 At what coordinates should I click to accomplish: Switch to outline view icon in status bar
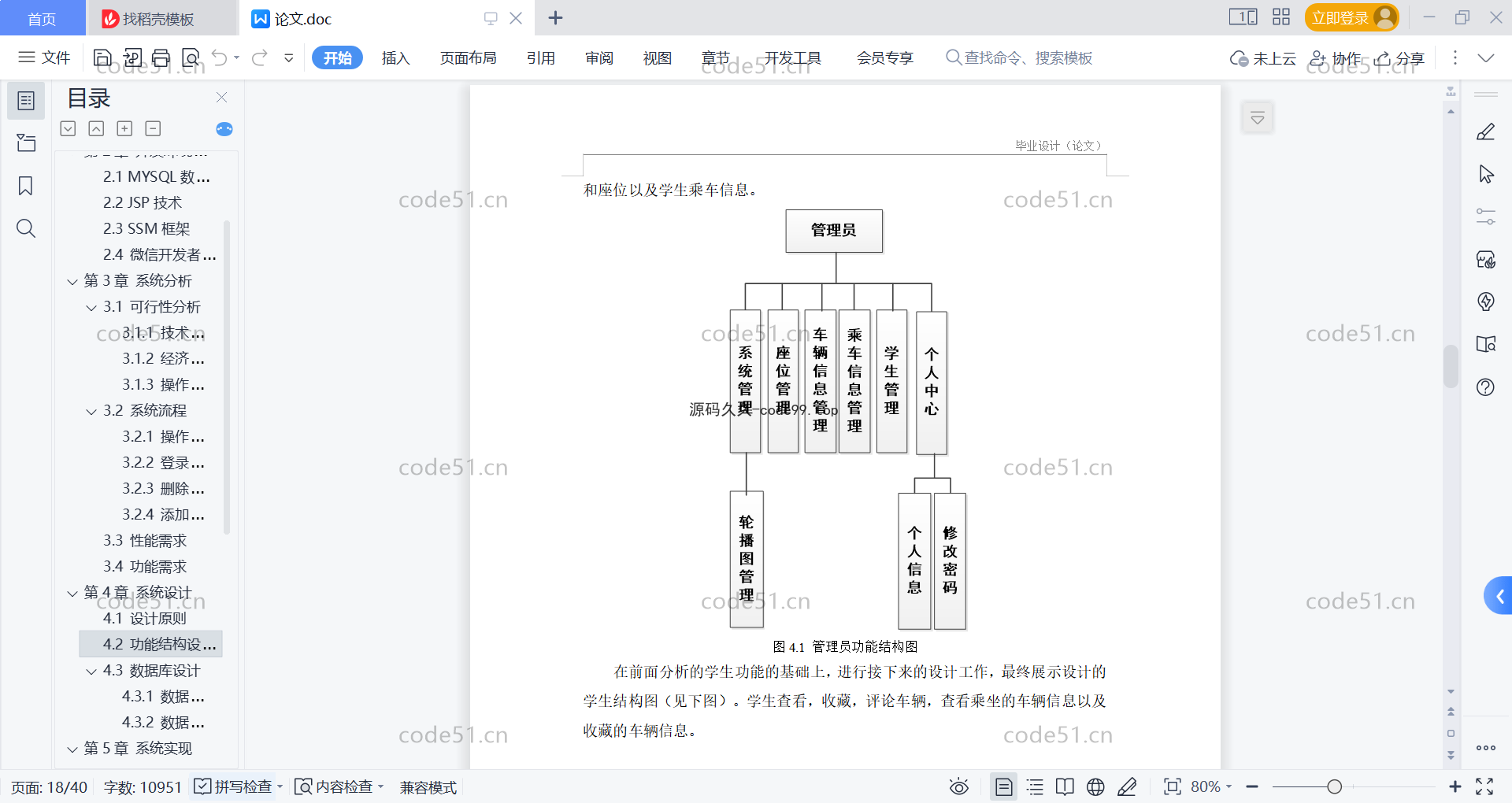coord(1035,786)
